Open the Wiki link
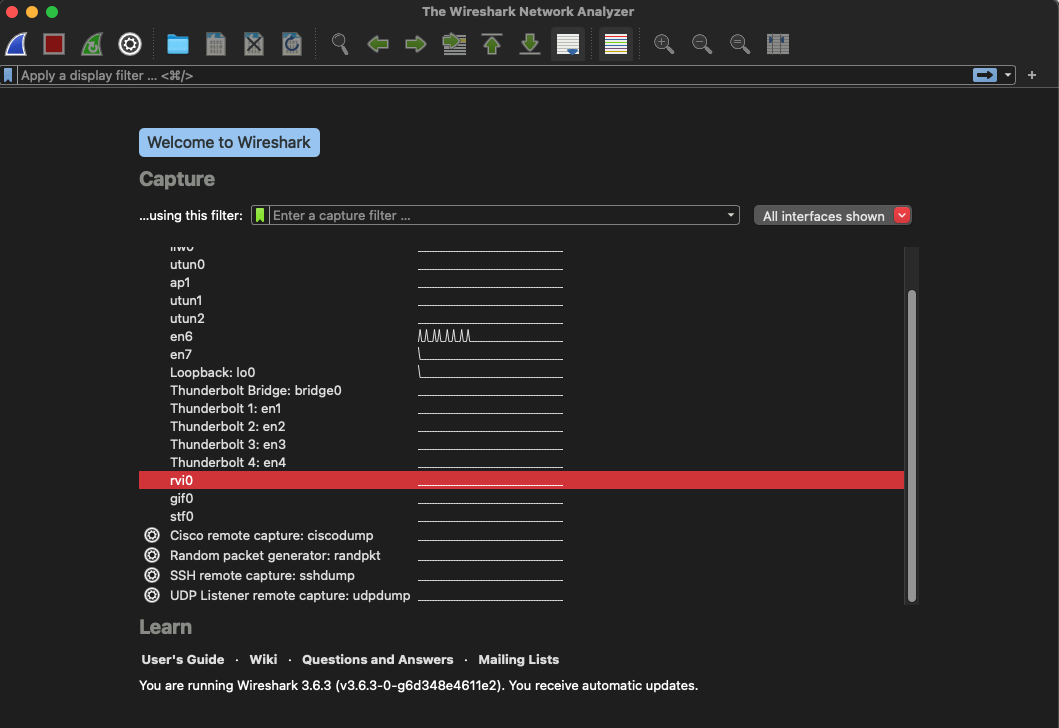This screenshot has height=728, width=1059. click(x=263, y=660)
